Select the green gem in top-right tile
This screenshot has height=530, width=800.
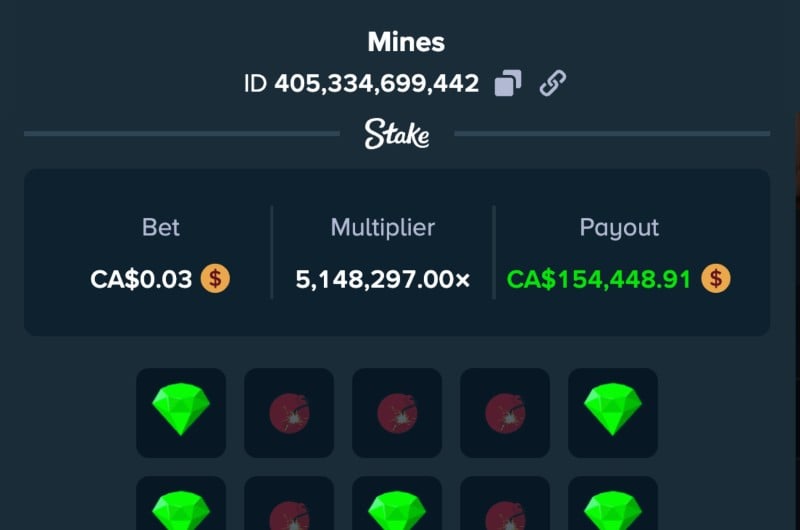(x=613, y=413)
